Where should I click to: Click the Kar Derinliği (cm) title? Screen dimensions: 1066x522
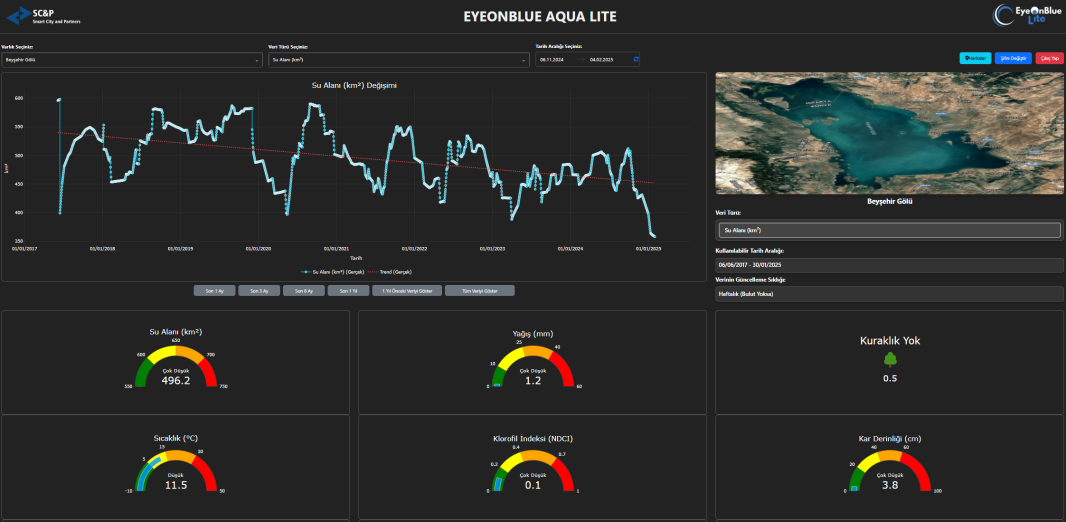click(890, 438)
